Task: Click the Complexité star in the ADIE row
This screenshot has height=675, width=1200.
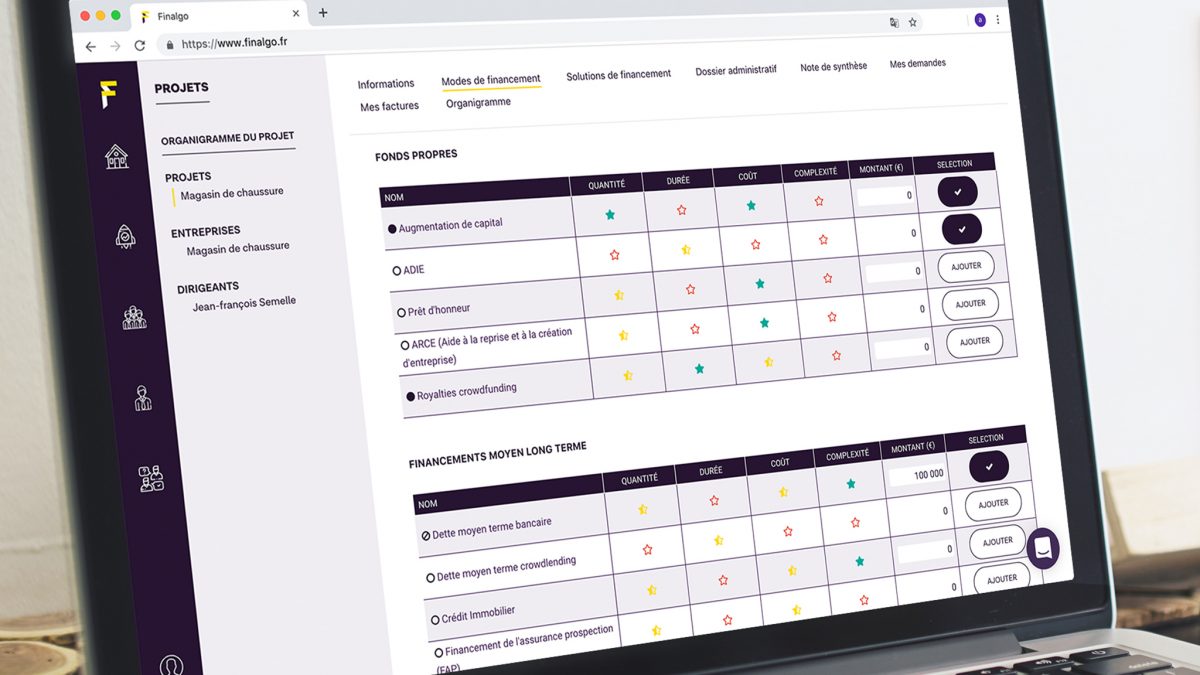Action: click(x=824, y=240)
